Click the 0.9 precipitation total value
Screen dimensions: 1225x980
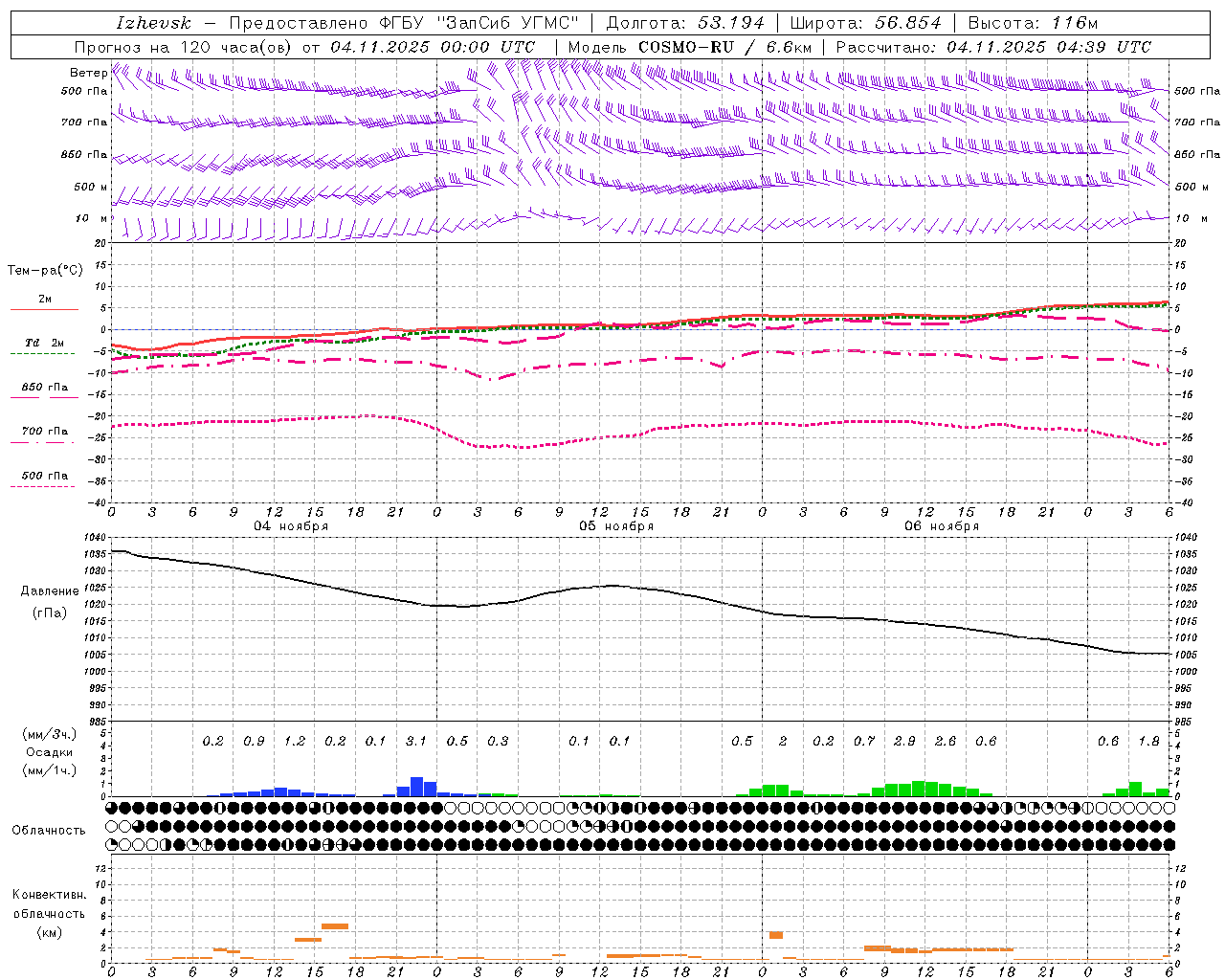click(254, 742)
